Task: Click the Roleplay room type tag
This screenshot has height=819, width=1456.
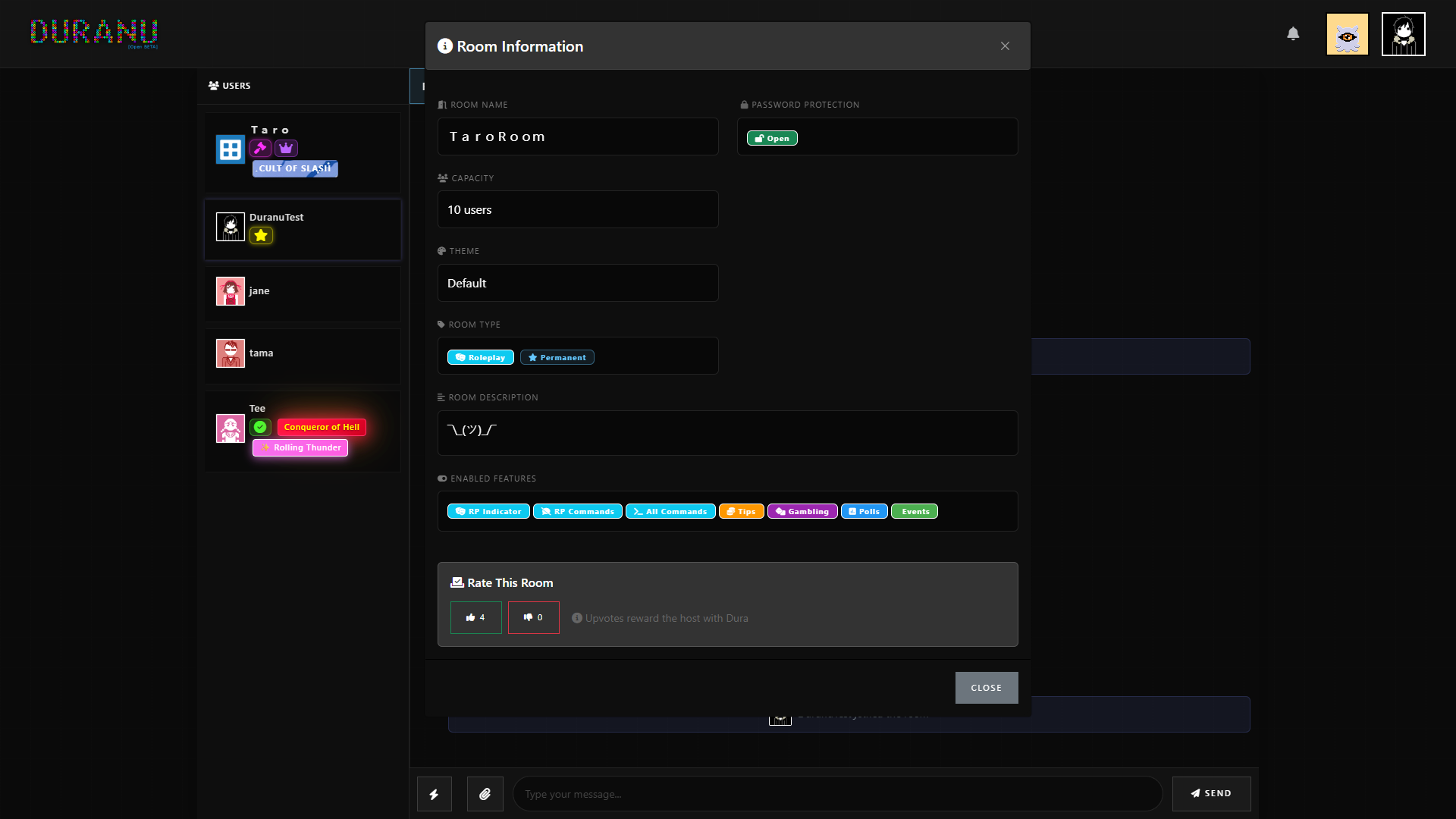Action: (480, 357)
